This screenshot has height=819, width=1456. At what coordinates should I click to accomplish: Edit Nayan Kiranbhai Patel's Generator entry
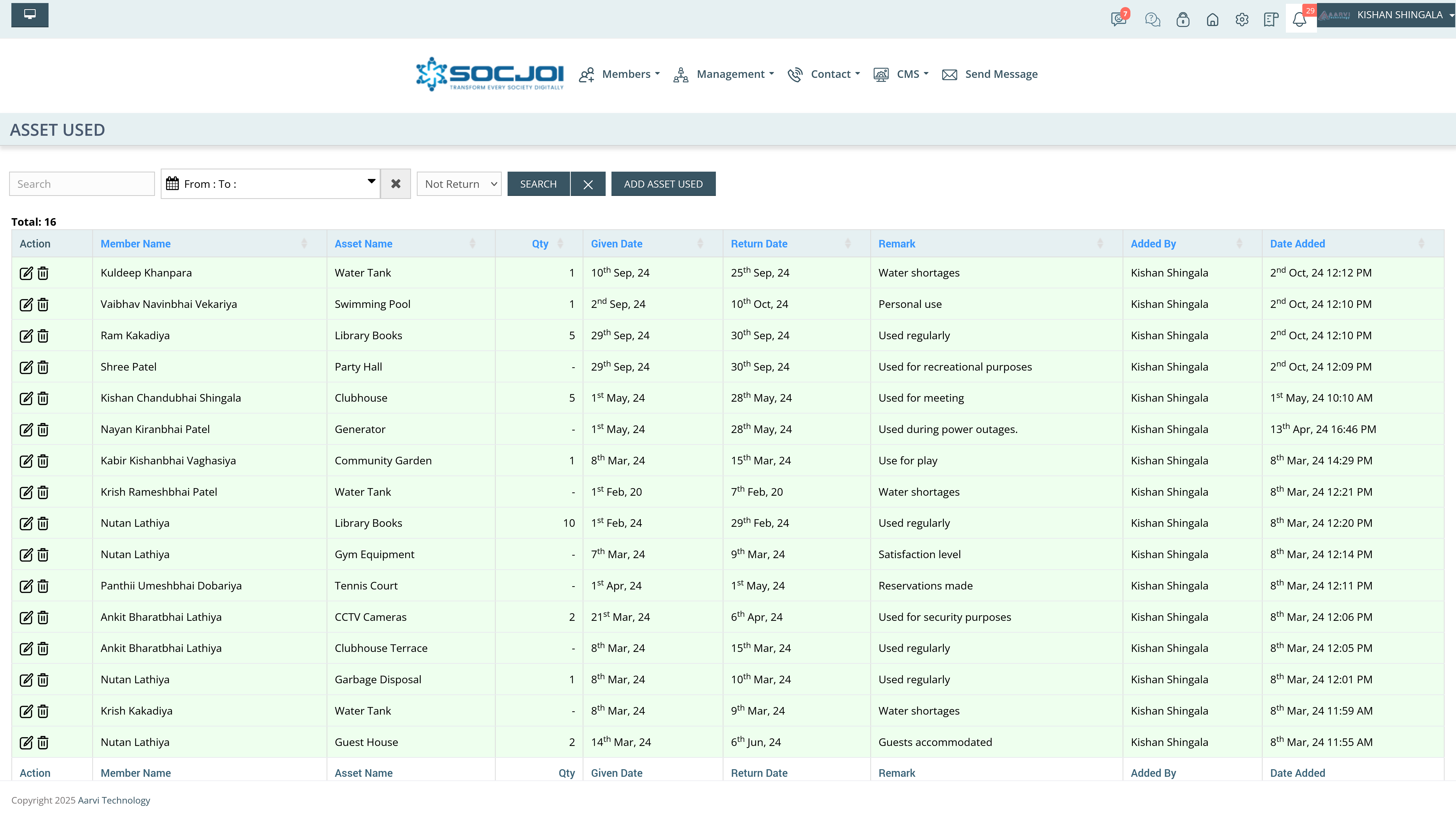26,430
